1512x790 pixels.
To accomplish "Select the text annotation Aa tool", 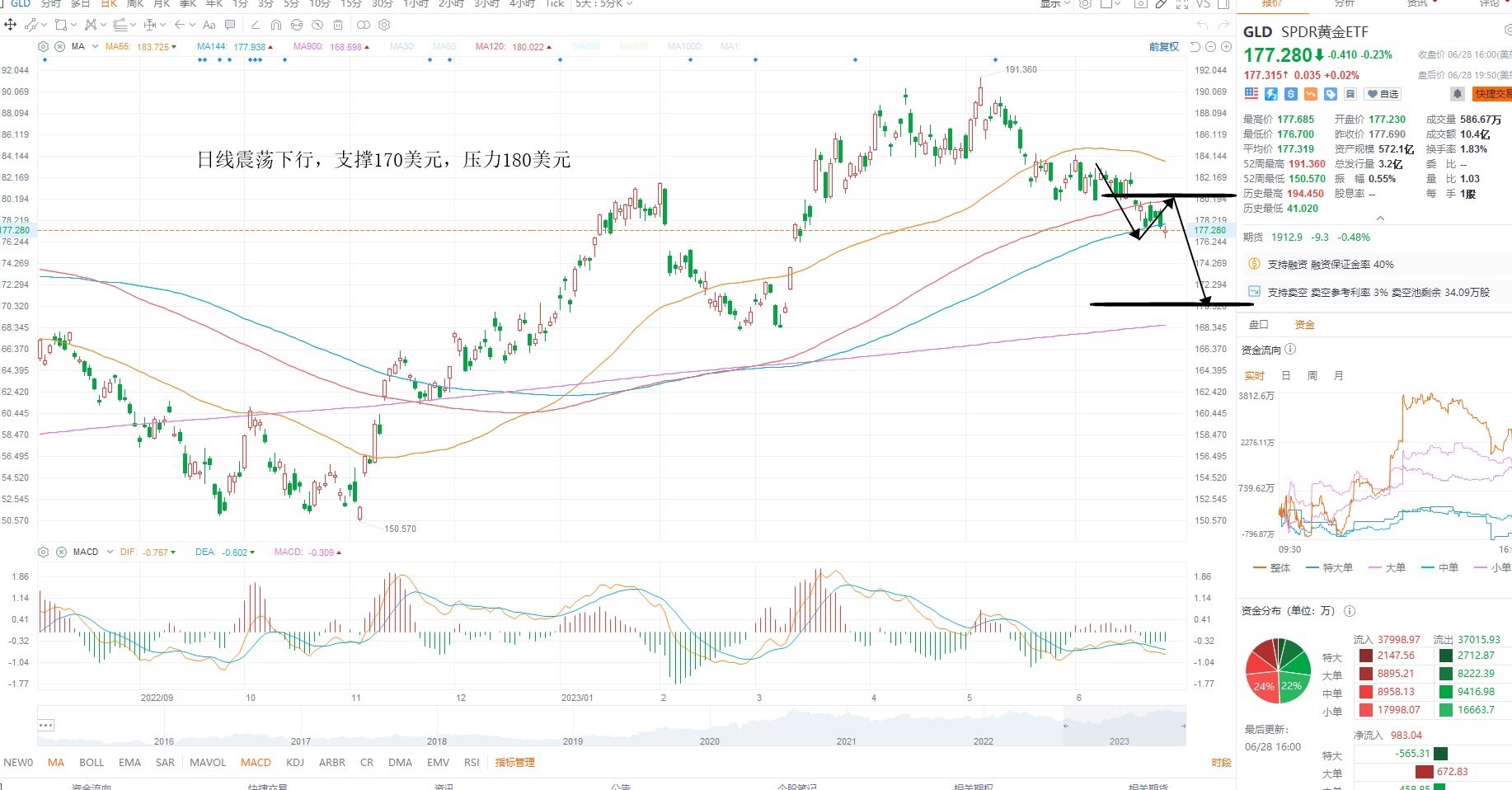I will coord(209,25).
